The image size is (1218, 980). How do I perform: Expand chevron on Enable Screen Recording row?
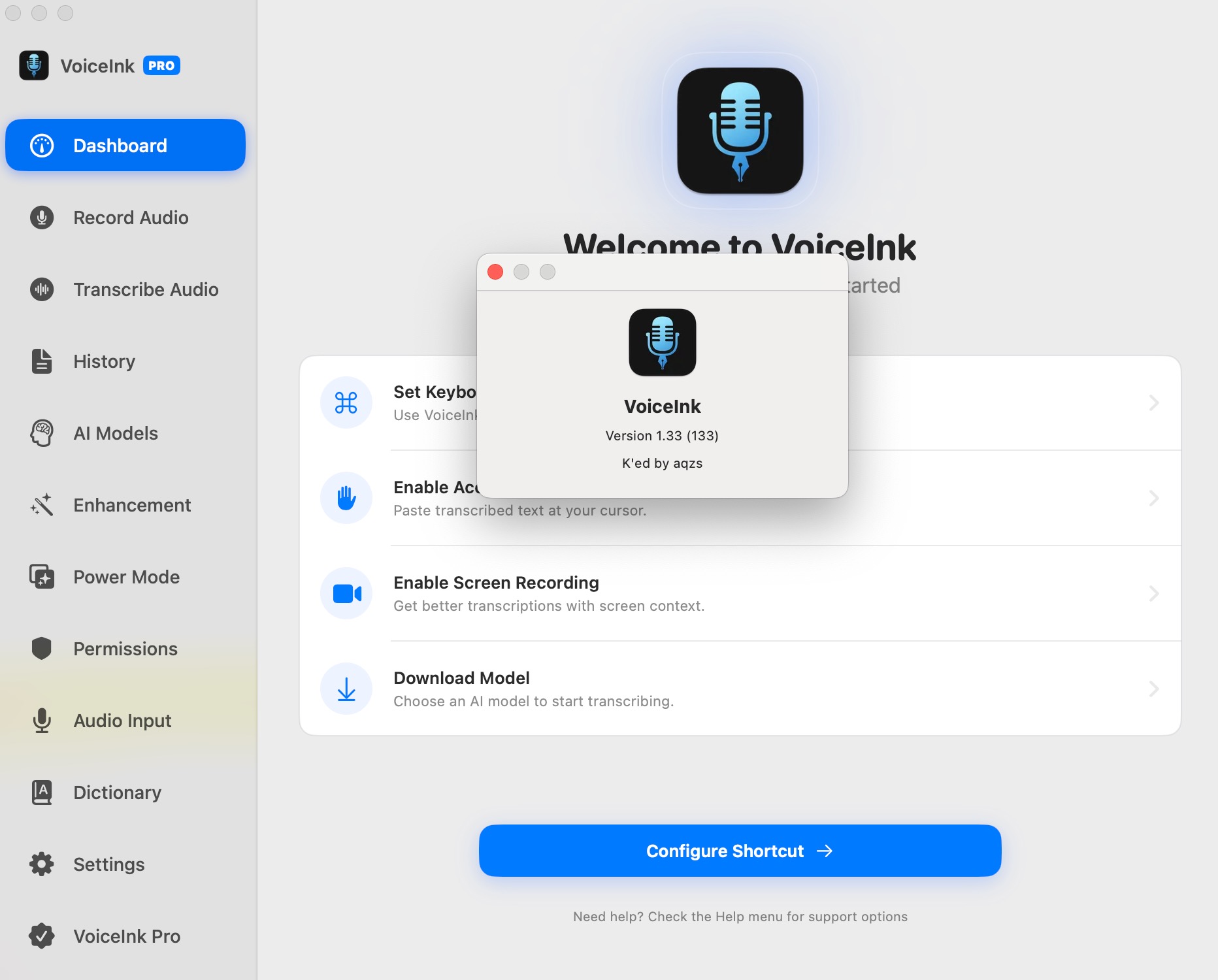(1154, 593)
